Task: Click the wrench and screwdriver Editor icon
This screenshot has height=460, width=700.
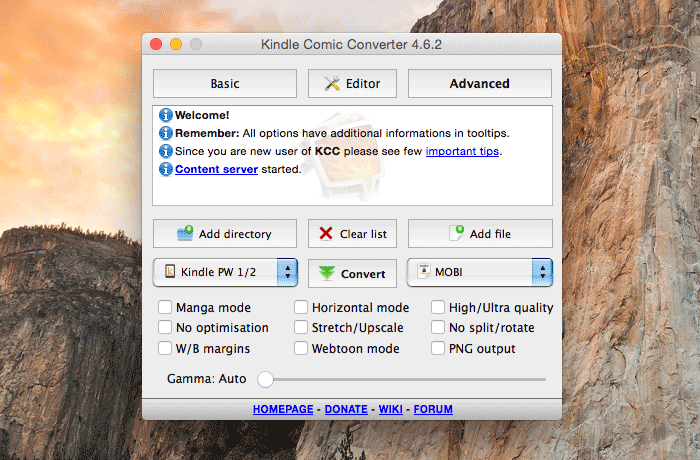Action: [x=332, y=84]
